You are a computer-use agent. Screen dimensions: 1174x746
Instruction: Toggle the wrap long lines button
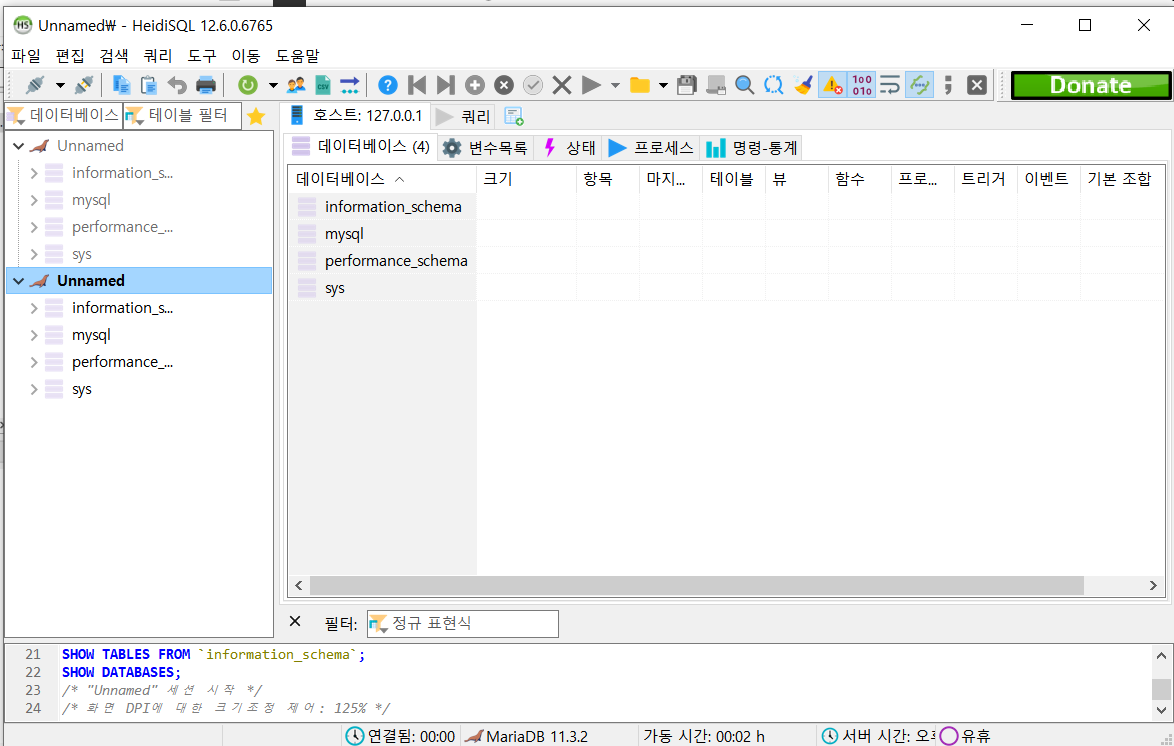[x=890, y=85]
